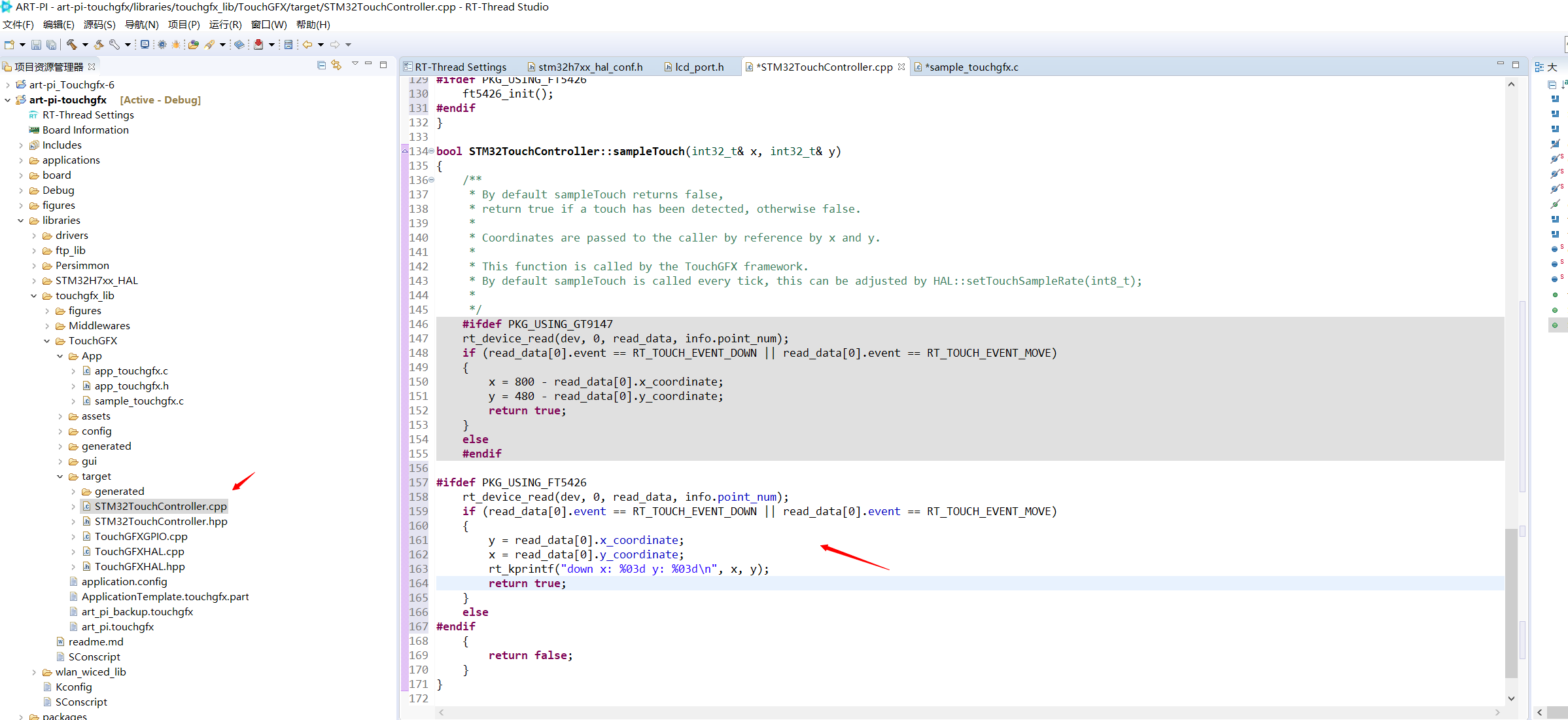The width and height of the screenshot is (1568, 720).
Task: Expand the Middlewares folder
Action: (x=47, y=326)
